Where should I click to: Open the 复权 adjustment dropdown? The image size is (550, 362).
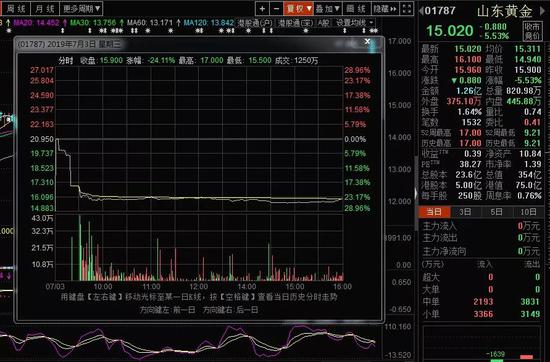[x=299, y=9]
